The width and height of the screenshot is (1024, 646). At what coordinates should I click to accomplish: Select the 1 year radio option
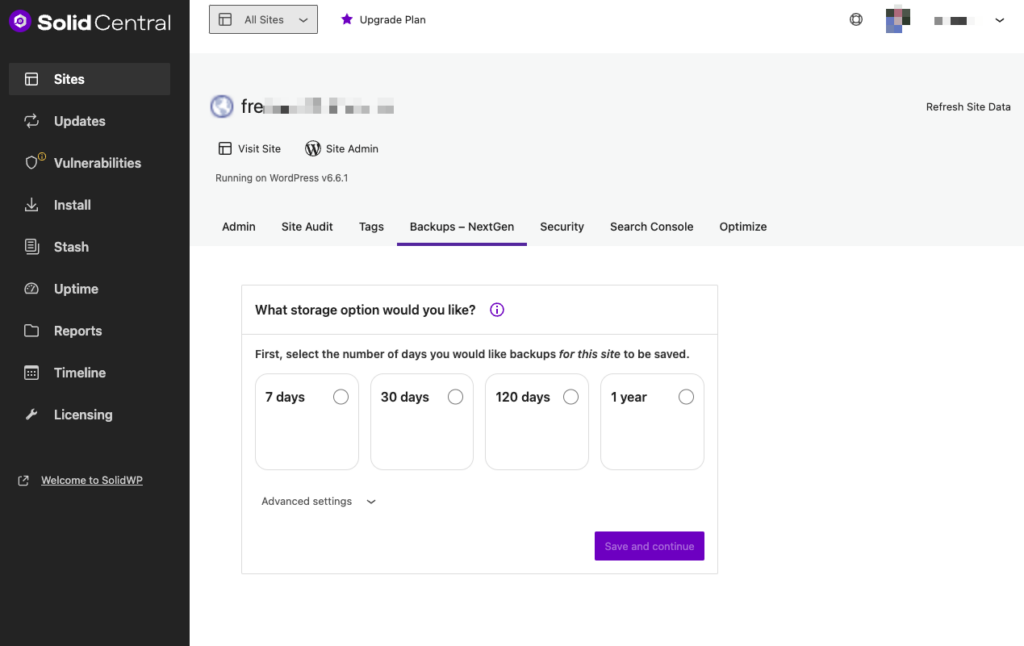(x=686, y=397)
